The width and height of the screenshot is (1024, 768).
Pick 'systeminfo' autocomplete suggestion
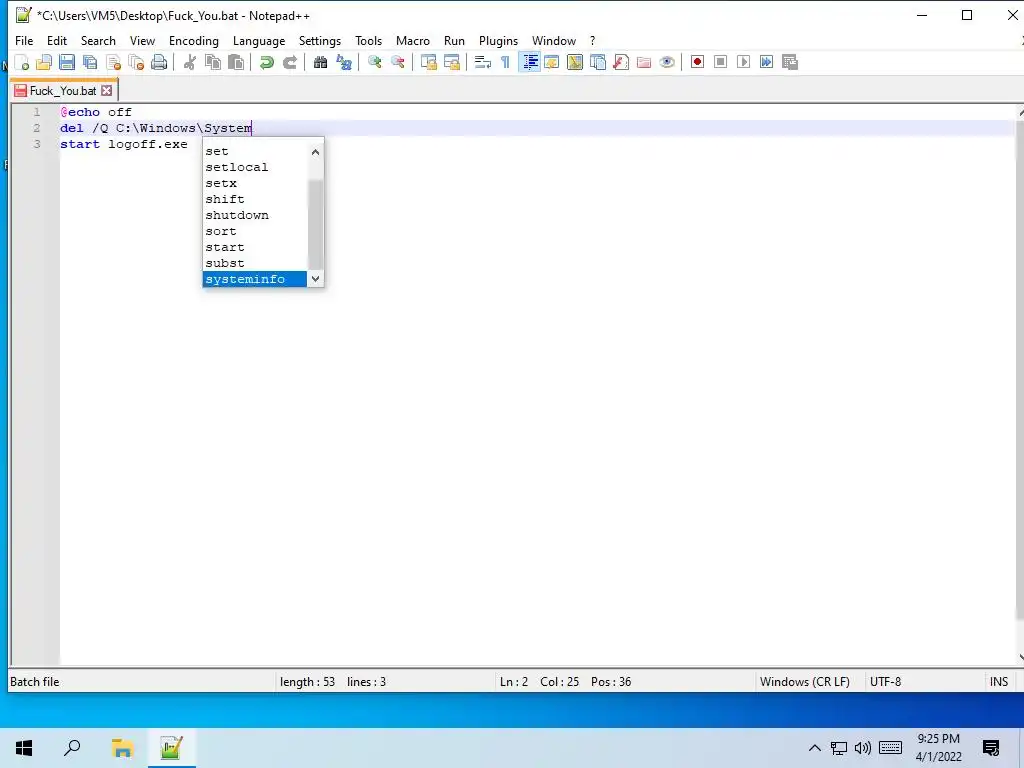255,279
